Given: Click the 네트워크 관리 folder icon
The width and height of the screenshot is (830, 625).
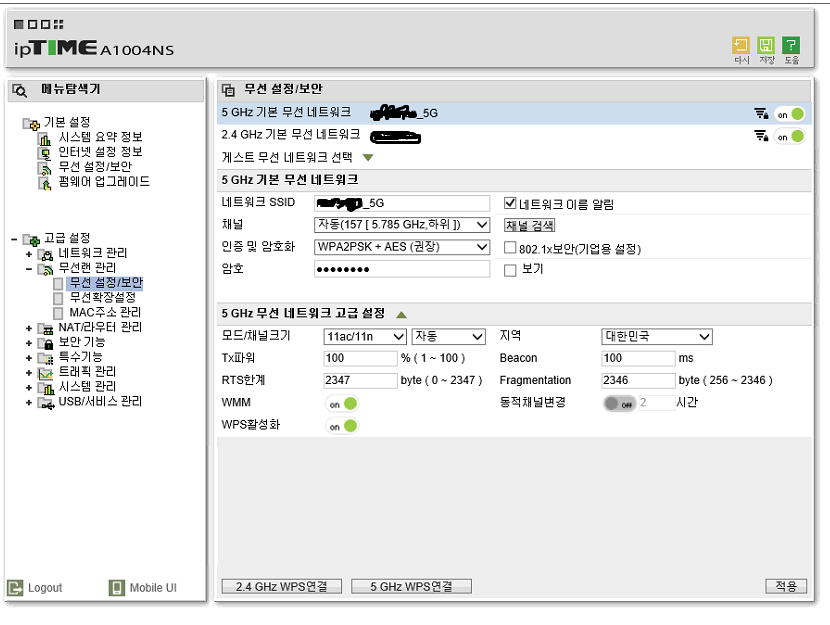Looking at the screenshot, I should point(46,255).
